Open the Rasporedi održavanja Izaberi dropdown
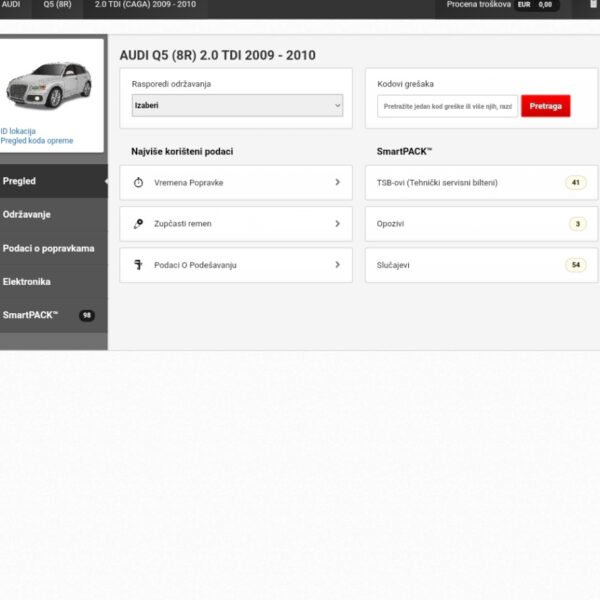This screenshot has width=600, height=600. pos(237,105)
